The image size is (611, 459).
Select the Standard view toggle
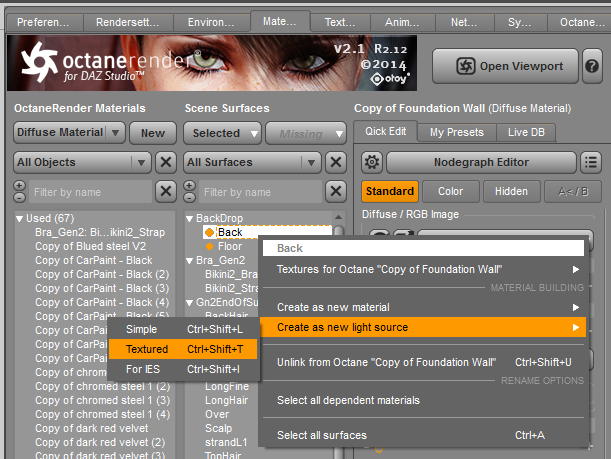[390, 191]
